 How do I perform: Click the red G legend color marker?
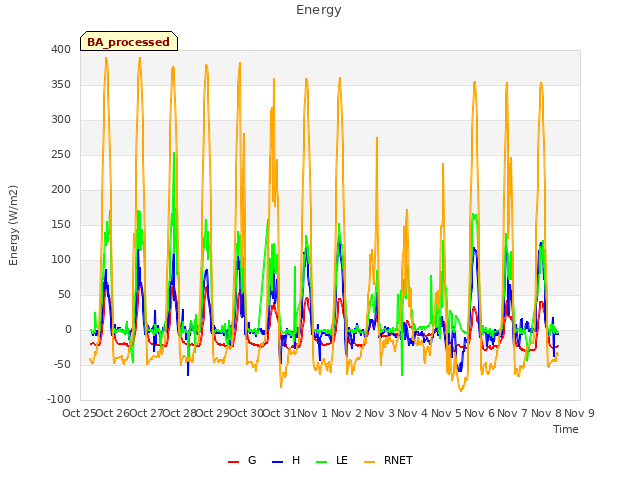[233, 462]
